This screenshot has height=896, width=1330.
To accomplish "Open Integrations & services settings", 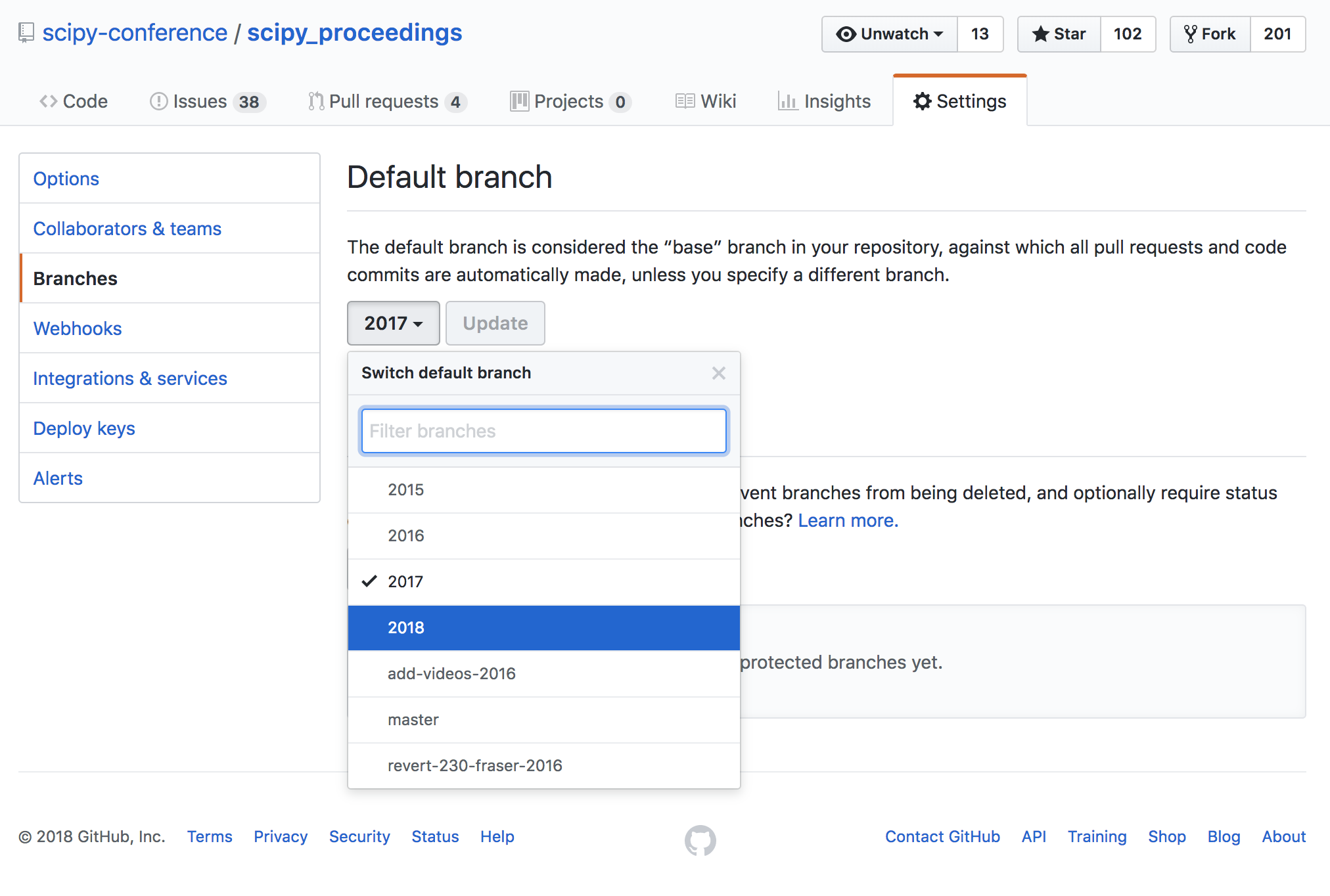I will coord(170,378).
